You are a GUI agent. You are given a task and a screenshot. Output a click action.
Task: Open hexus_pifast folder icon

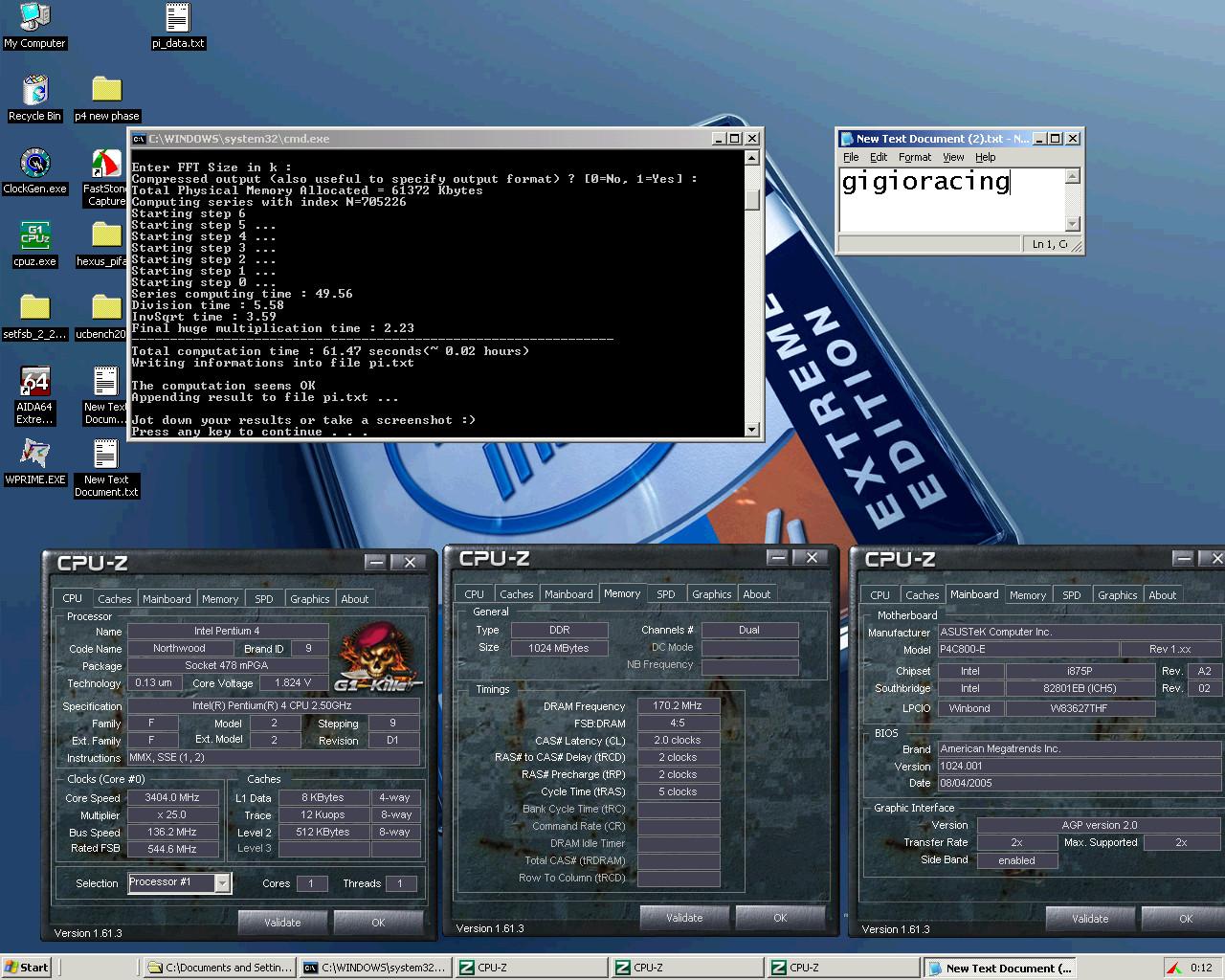click(x=105, y=244)
